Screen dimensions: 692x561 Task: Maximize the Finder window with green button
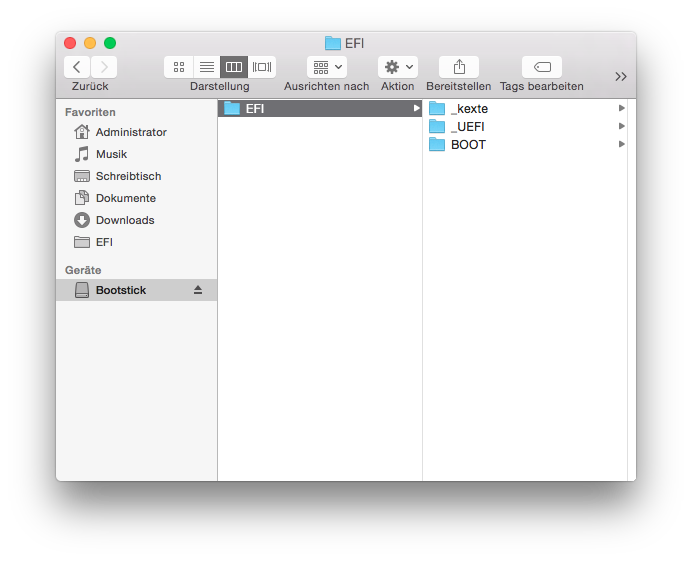110,43
